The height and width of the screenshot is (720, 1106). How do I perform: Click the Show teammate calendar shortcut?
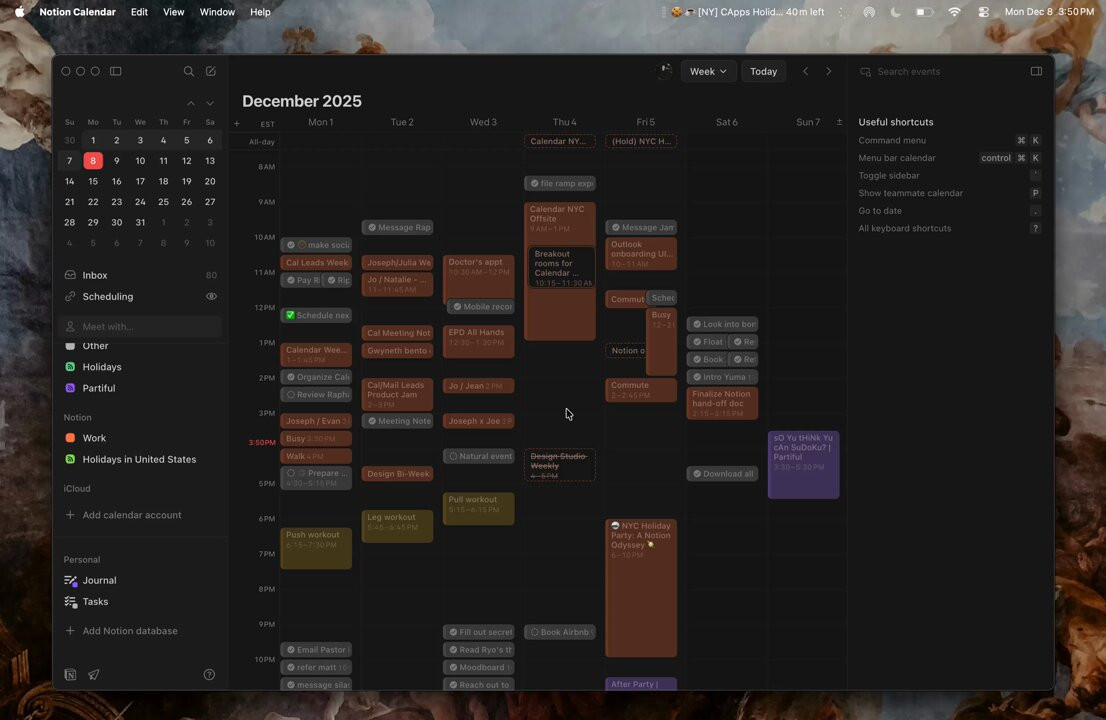coord(949,193)
